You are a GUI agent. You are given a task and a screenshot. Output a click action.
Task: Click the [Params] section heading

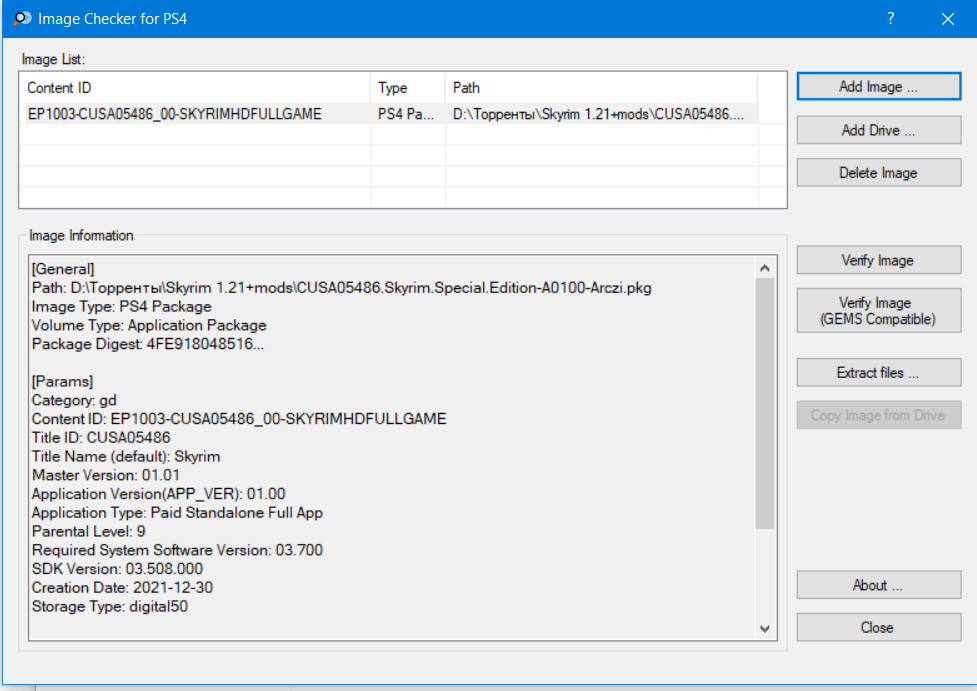point(62,381)
